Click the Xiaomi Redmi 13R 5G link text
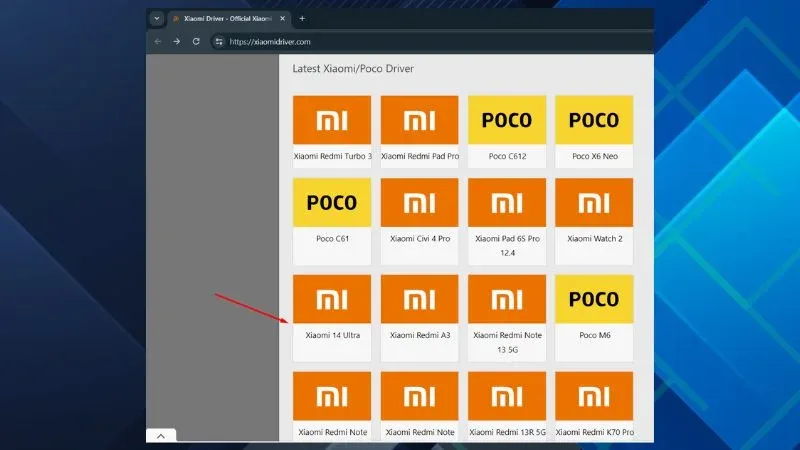The image size is (800, 450). (x=507, y=432)
